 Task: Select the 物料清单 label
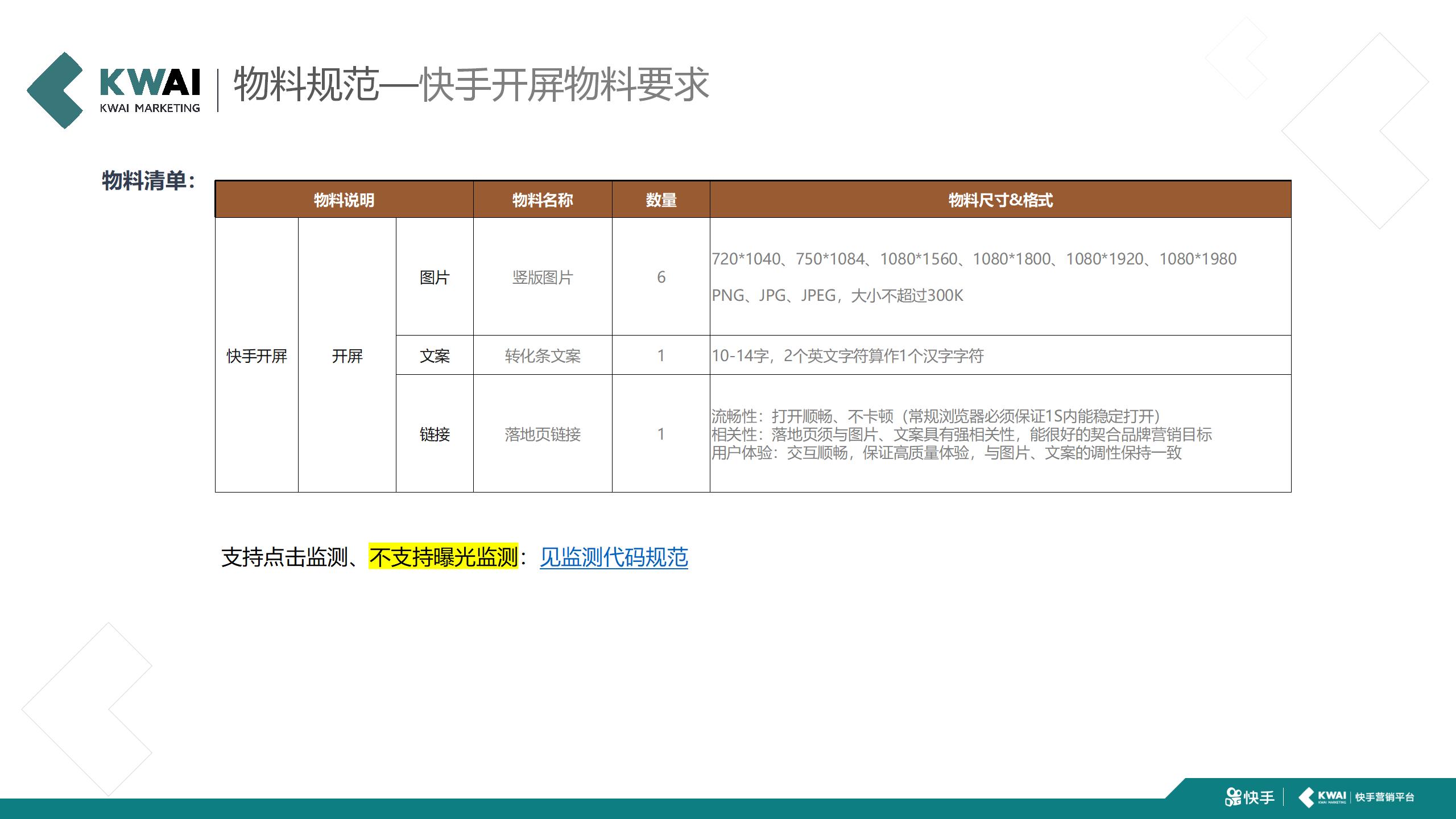[x=149, y=181]
